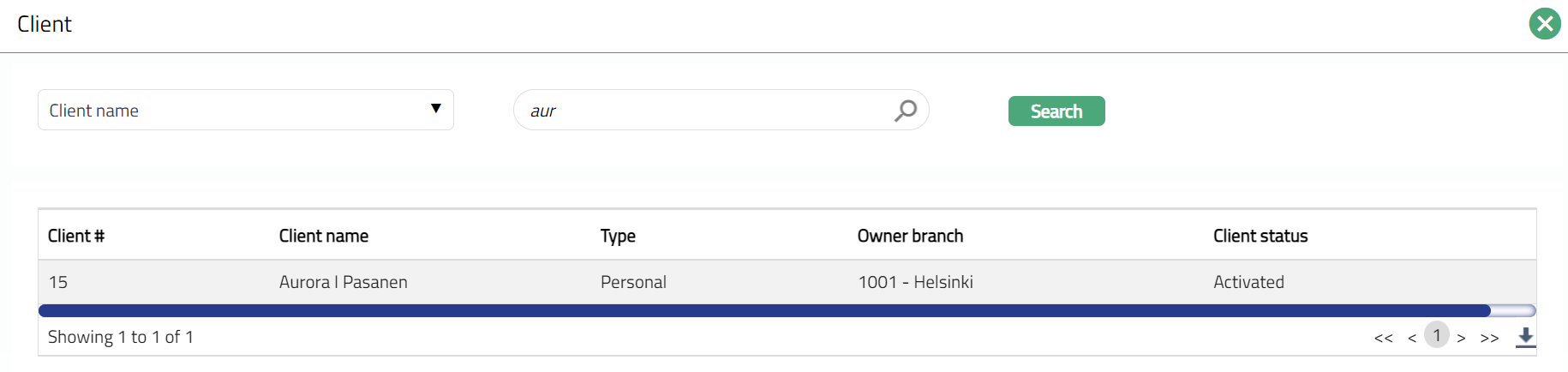Focus the search text field containing 'aur'
This screenshot has height=372, width=1568.
tap(703, 111)
